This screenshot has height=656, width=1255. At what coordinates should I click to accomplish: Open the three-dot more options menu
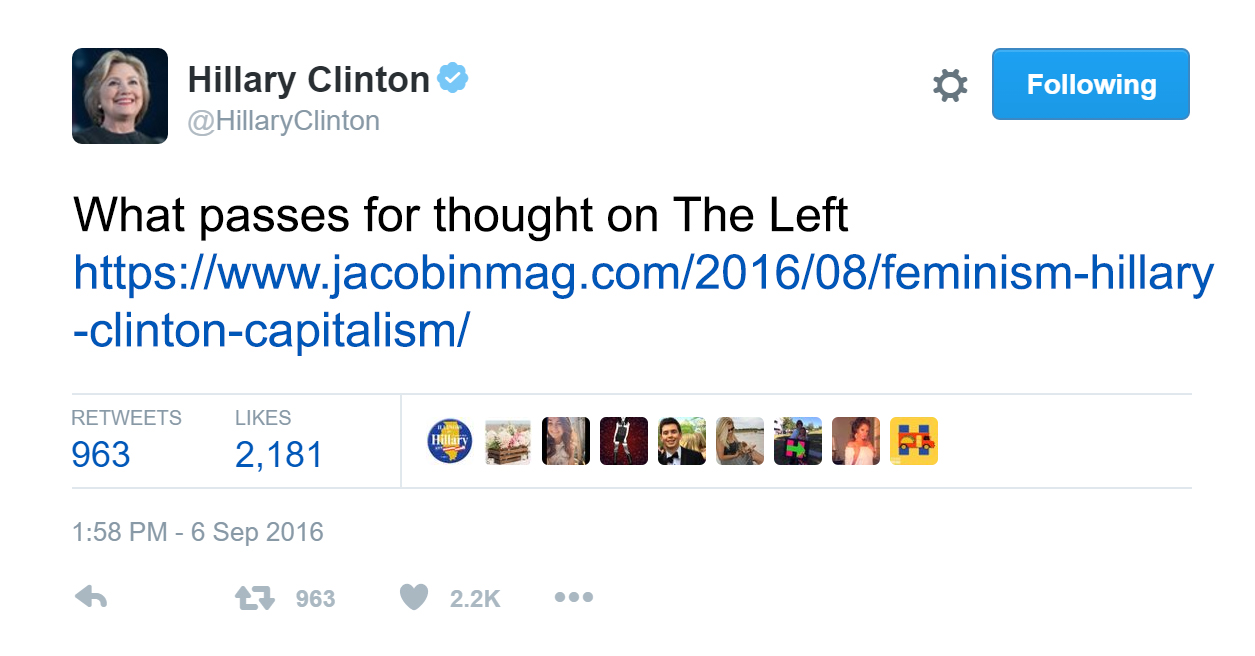click(x=573, y=598)
